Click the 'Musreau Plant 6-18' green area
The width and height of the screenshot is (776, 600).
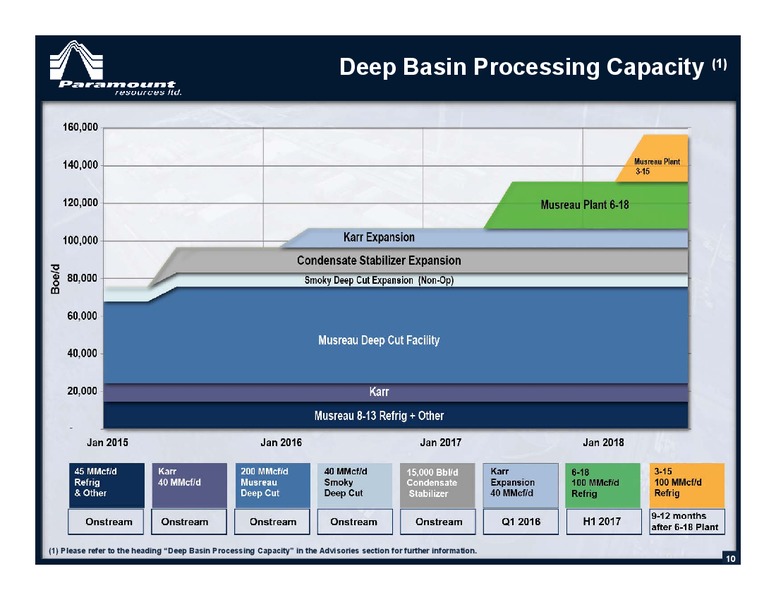tap(584, 205)
